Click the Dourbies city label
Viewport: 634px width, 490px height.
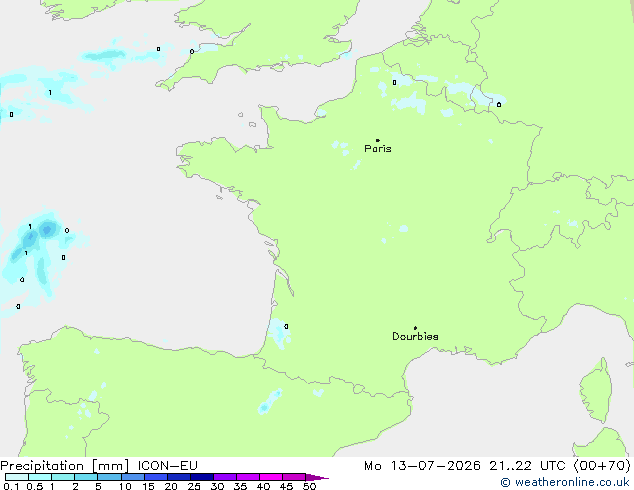click(x=415, y=336)
